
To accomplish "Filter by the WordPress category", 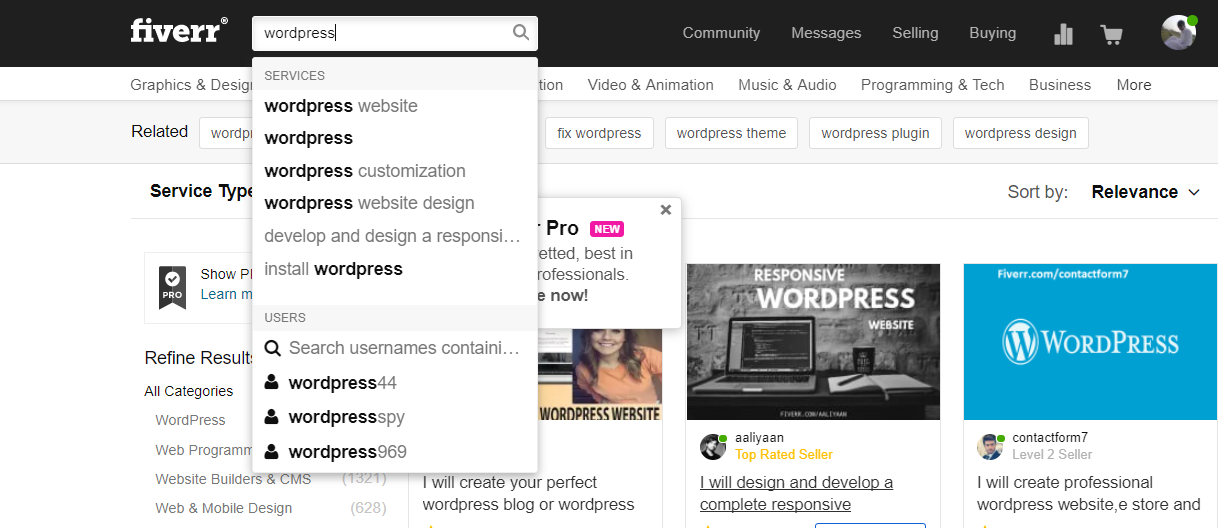I will click(190, 420).
